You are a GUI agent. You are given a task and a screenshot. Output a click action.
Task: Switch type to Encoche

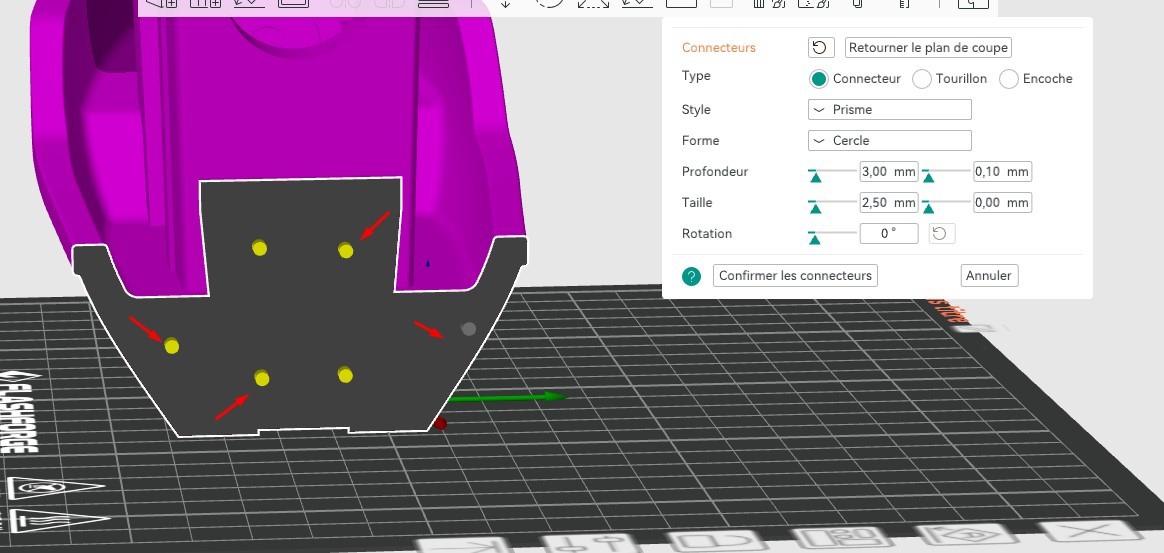point(1009,79)
